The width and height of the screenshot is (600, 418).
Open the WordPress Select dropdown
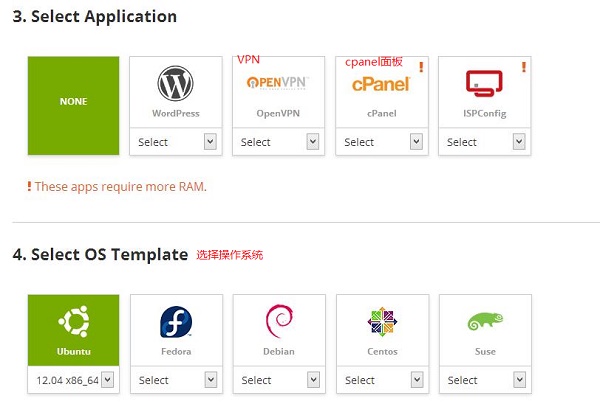click(176, 142)
